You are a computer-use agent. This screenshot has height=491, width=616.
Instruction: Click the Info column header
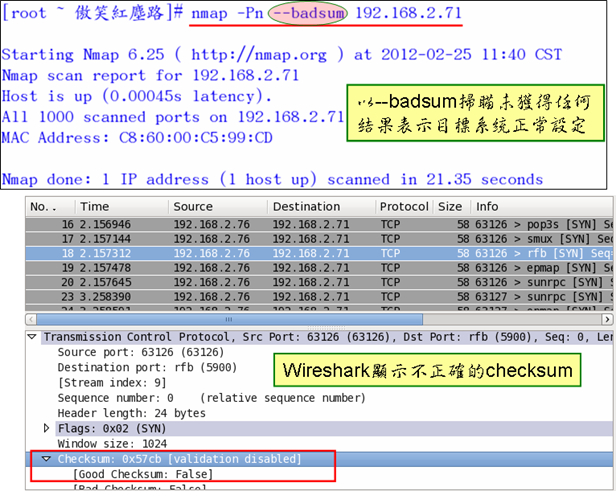click(x=542, y=207)
